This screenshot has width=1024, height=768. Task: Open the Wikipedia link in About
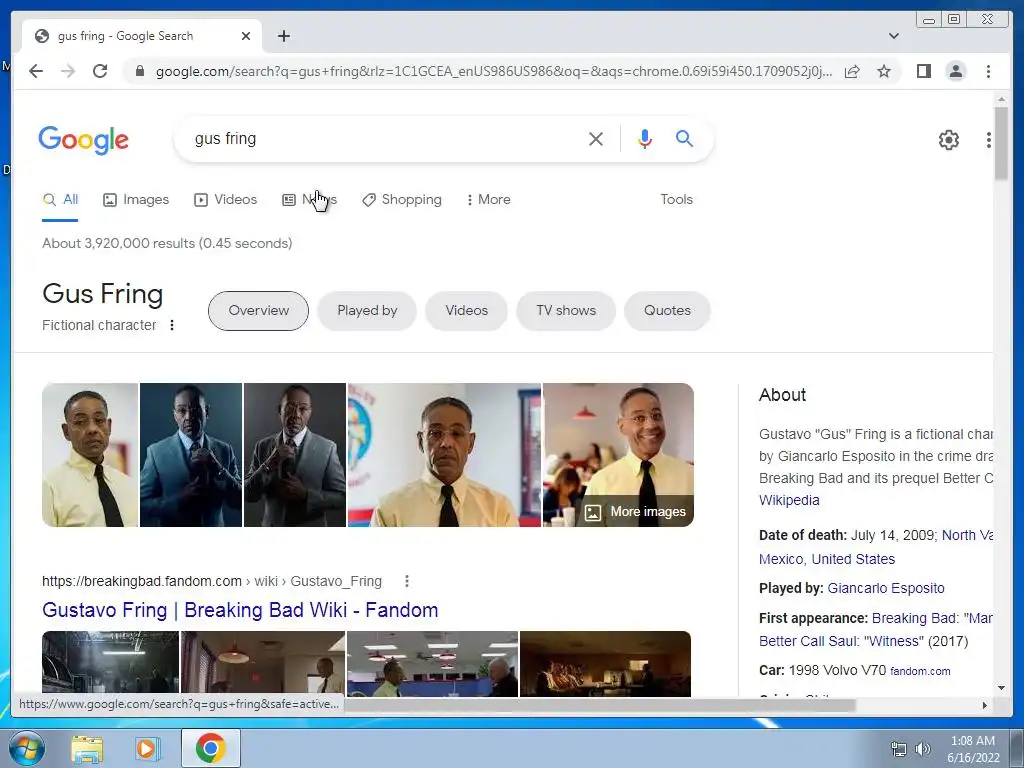point(789,500)
